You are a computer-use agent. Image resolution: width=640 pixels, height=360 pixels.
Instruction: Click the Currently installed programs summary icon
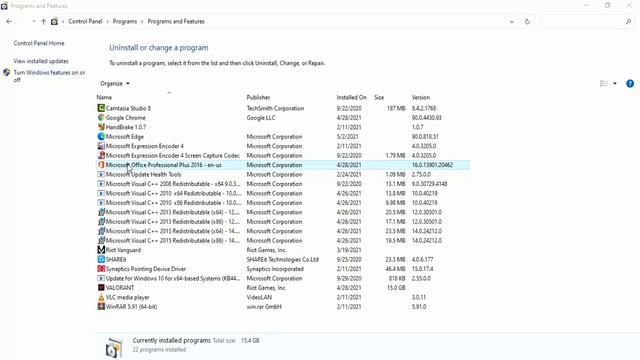coord(113,347)
